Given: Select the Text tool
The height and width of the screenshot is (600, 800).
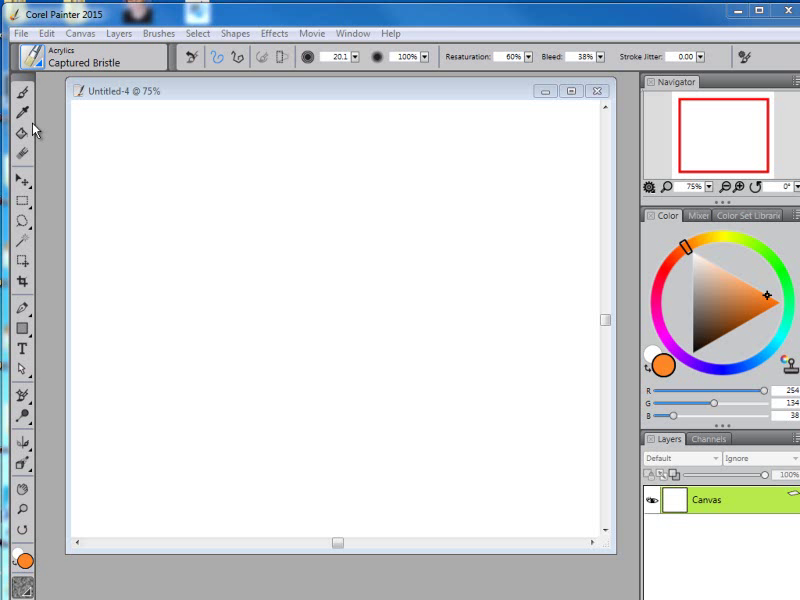Looking at the screenshot, I should click(22, 347).
